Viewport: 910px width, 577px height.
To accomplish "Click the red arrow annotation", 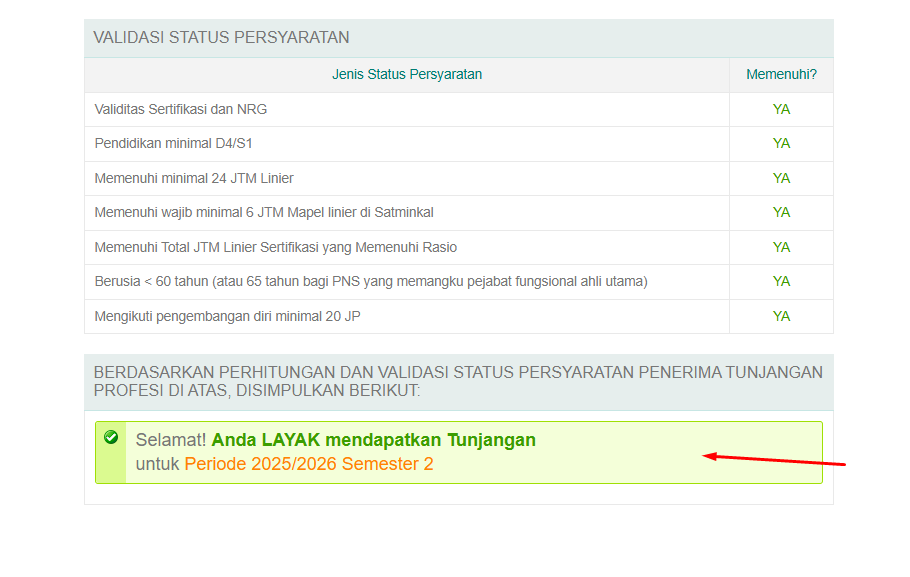I will [775, 460].
